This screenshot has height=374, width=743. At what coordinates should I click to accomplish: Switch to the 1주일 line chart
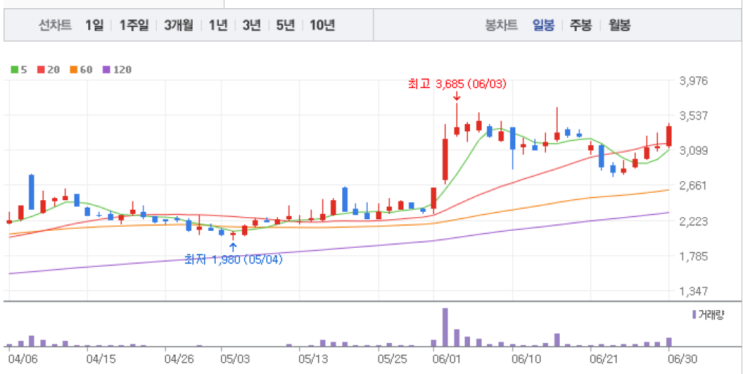click(134, 25)
